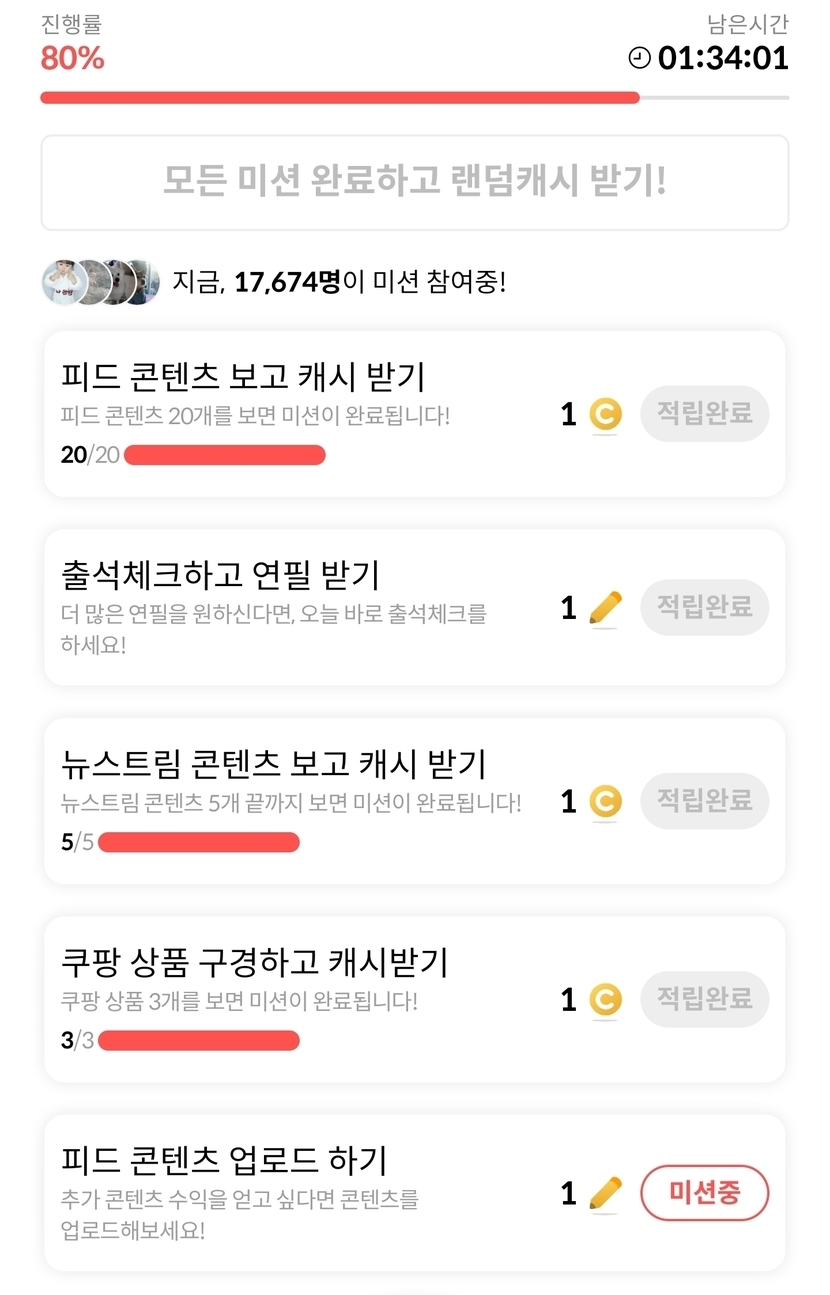The height and width of the screenshot is (1295, 830).
Task: Click the overall 80% progress bar
Action: tap(414, 98)
